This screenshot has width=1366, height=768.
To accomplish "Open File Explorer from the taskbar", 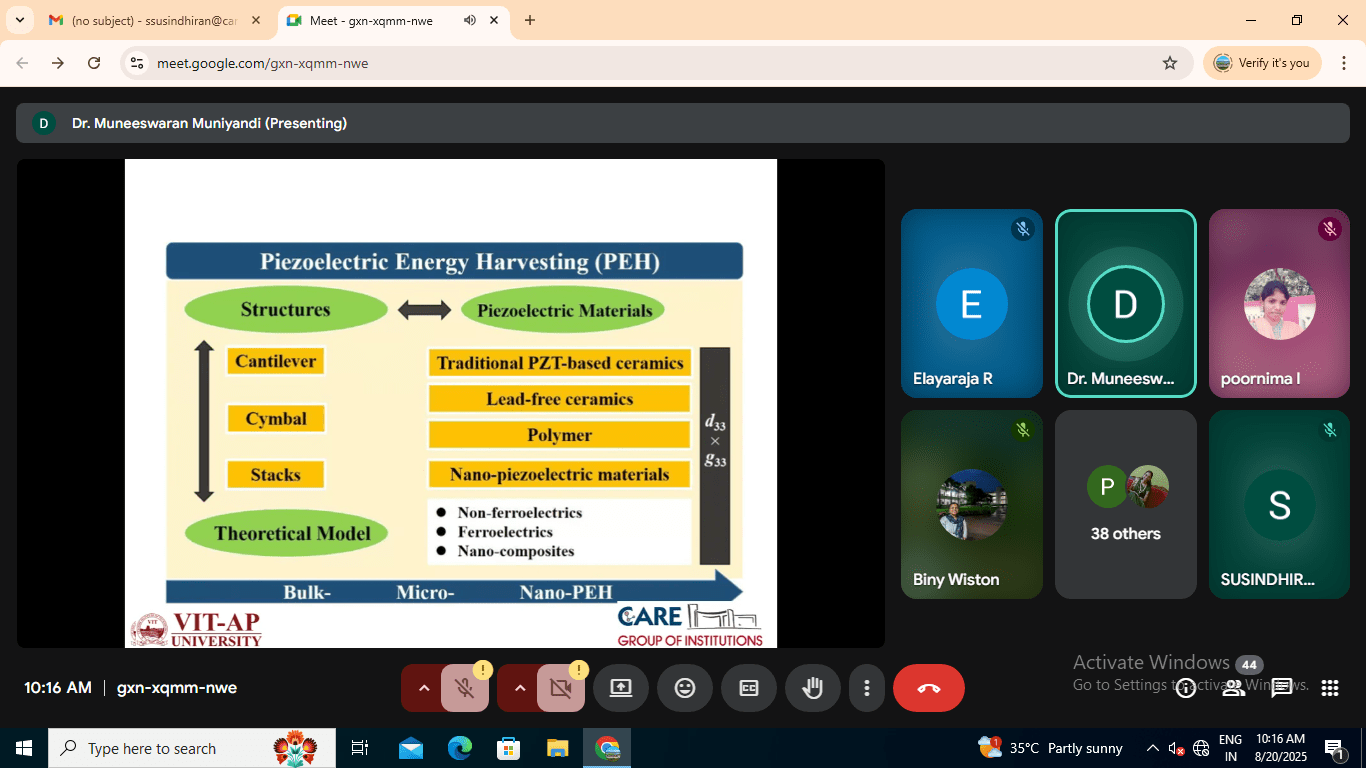I will [x=558, y=748].
